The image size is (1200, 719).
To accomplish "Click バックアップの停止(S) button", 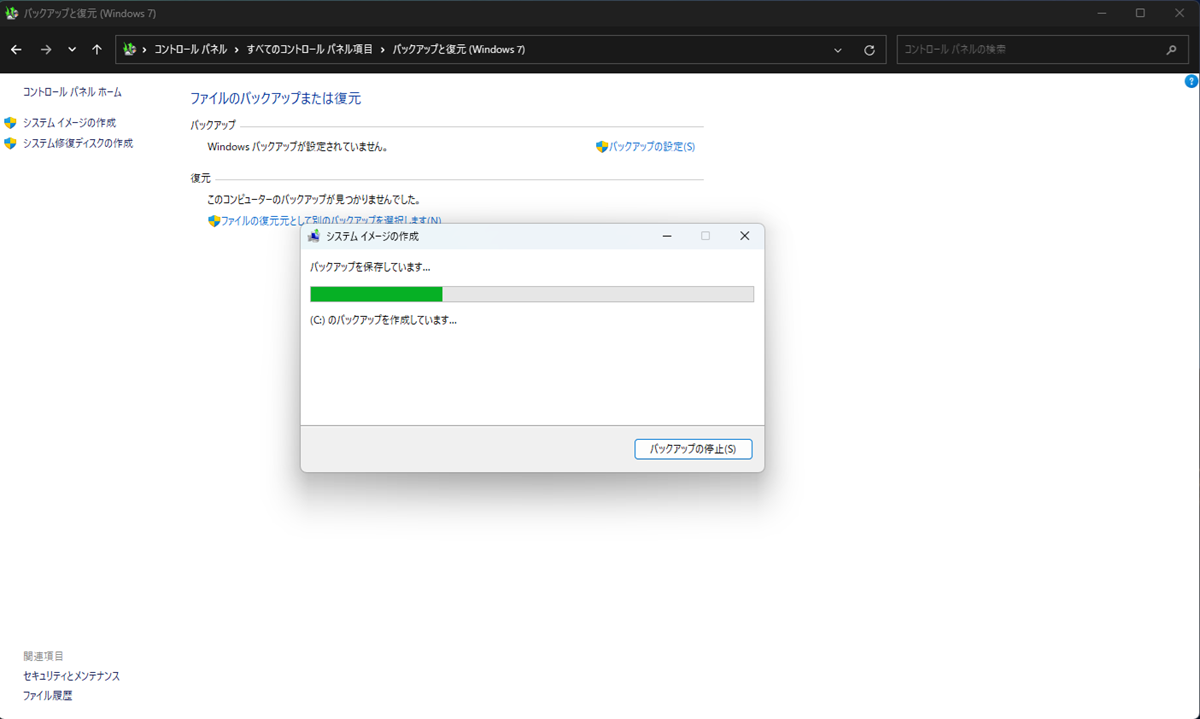I will click(x=693, y=449).
